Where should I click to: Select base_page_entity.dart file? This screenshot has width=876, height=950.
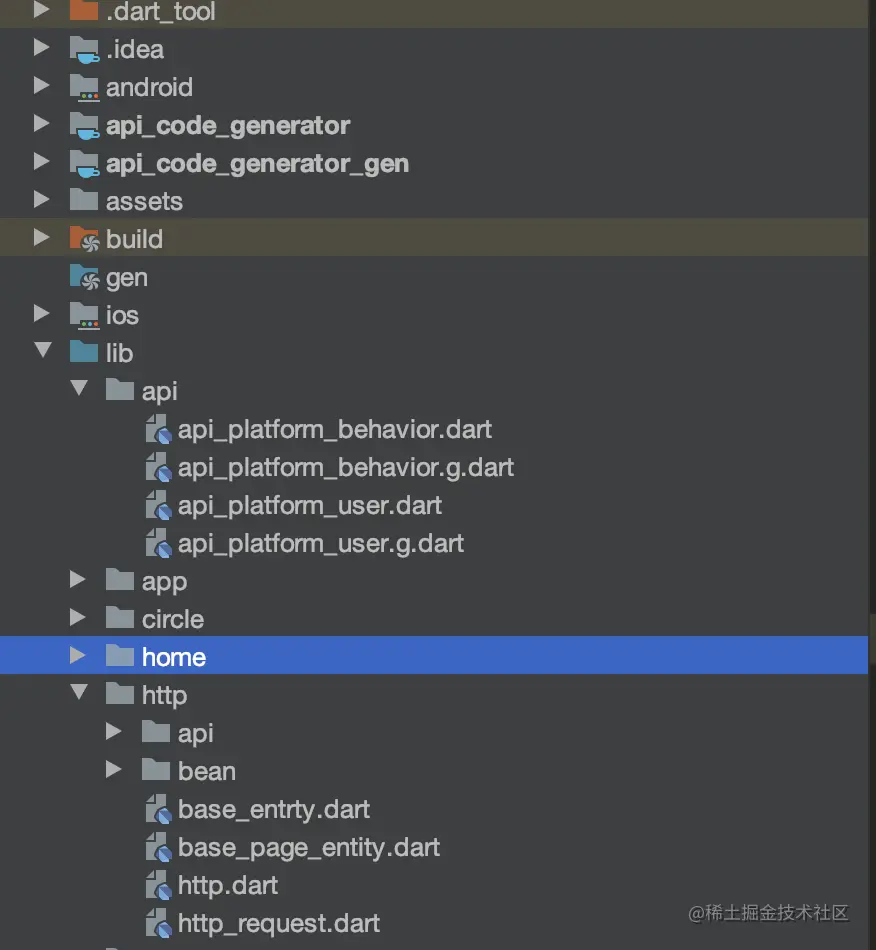pyautogui.click(x=309, y=848)
